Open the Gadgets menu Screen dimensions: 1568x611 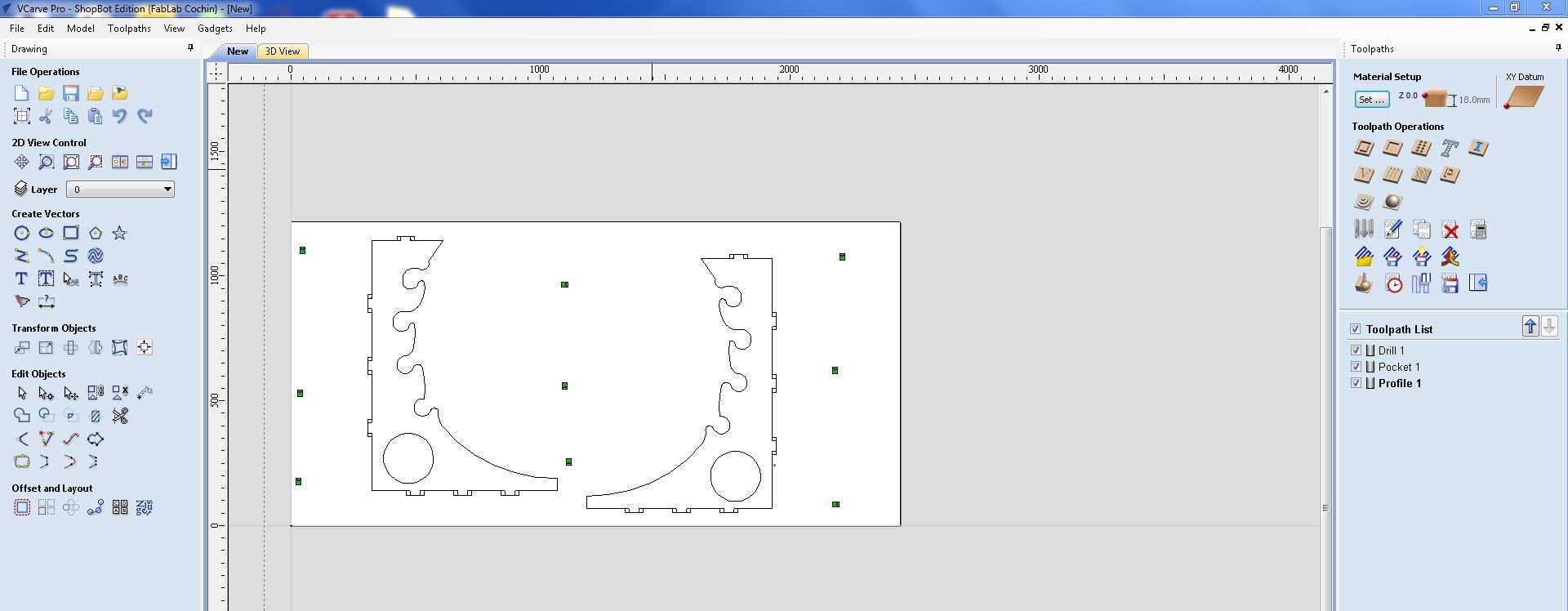(216, 28)
